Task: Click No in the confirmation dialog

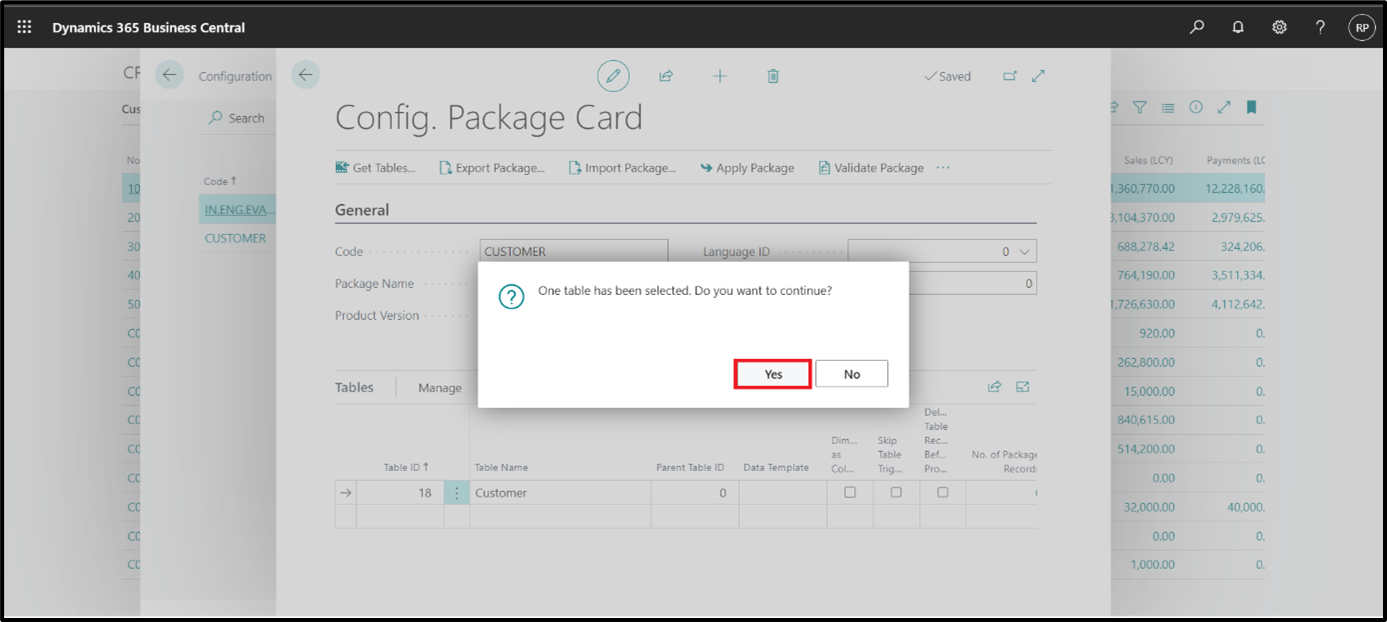Action: click(851, 374)
